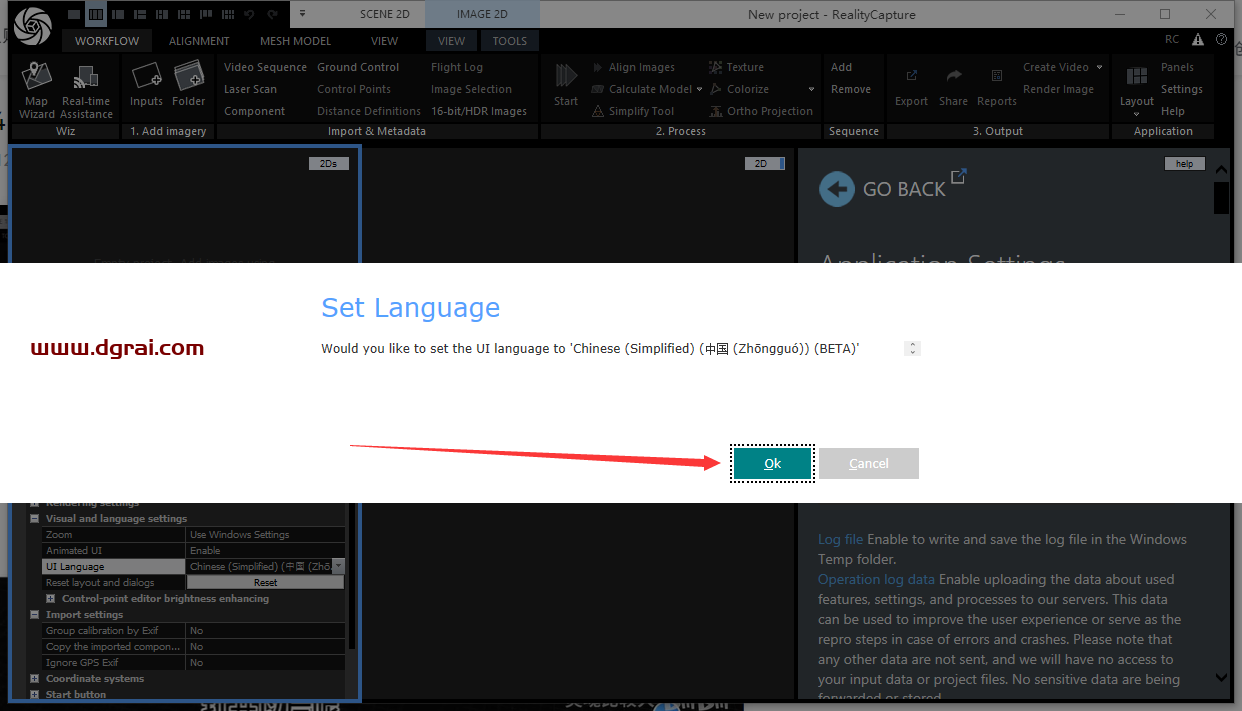Click Add in the Sequence group
This screenshot has width=1242, height=711.
pos(841,67)
